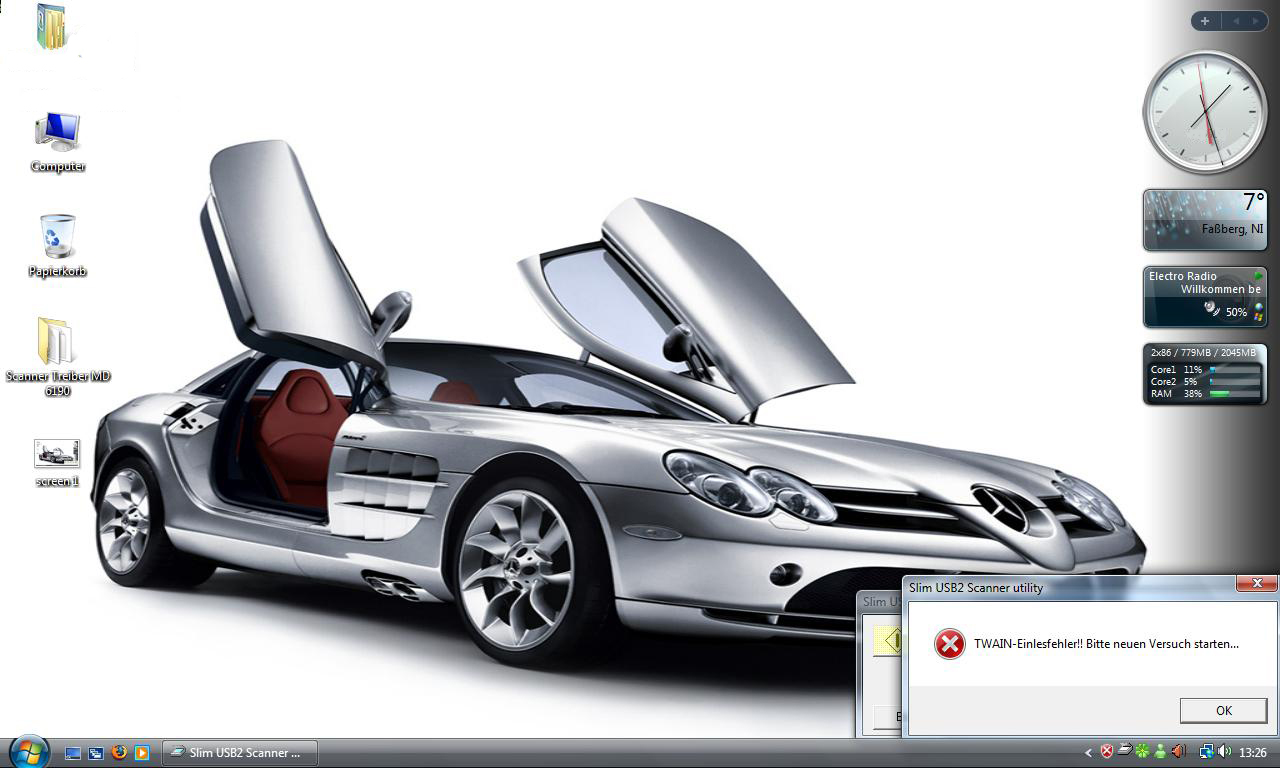Open red security shield tray icon
1280x768 pixels.
point(1107,751)
